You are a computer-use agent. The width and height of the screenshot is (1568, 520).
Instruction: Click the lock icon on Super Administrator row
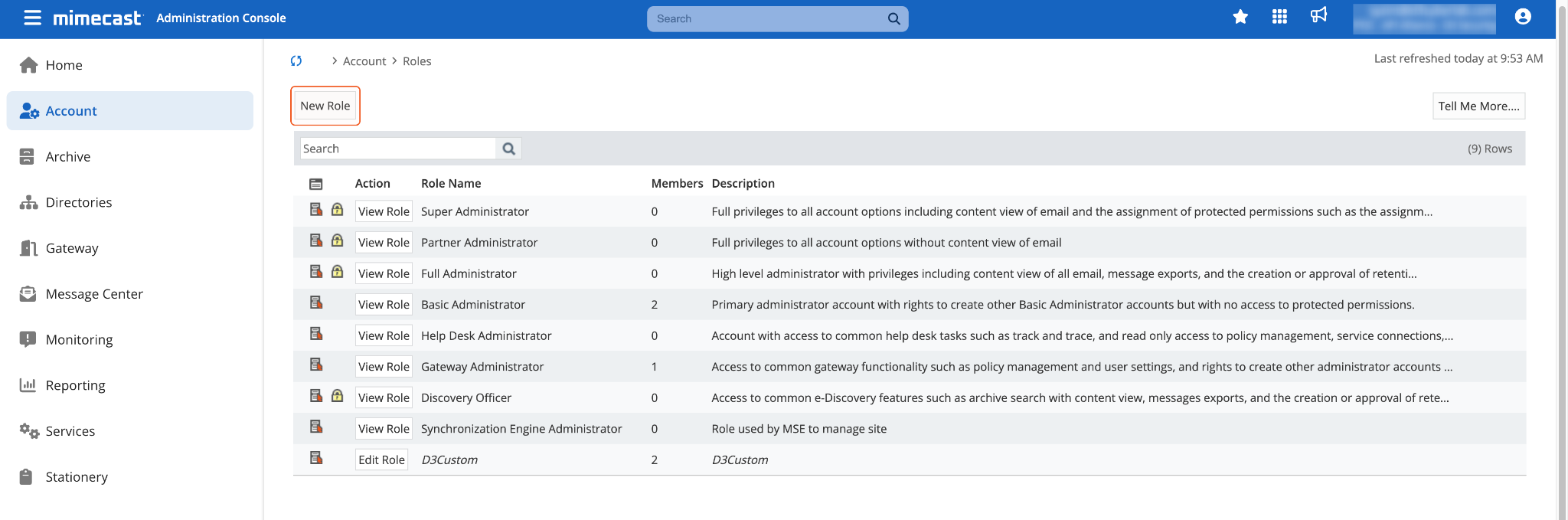point(337,210)
